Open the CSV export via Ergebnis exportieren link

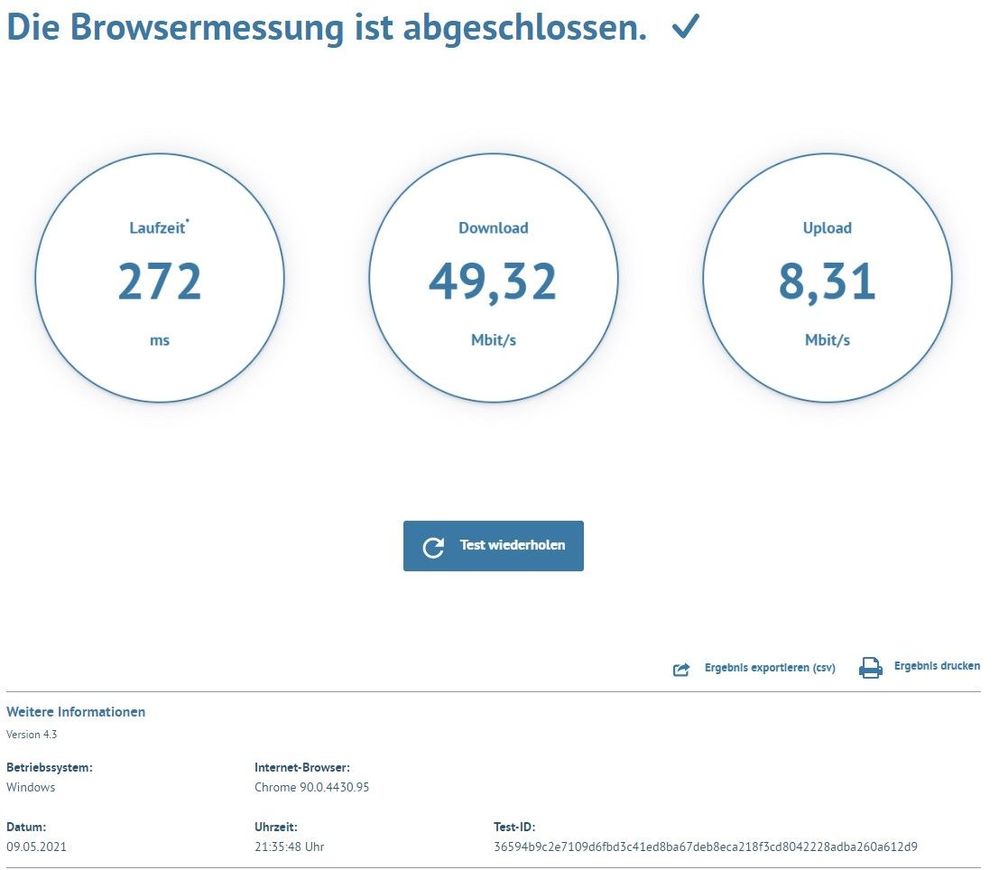(x=770, y=667)
